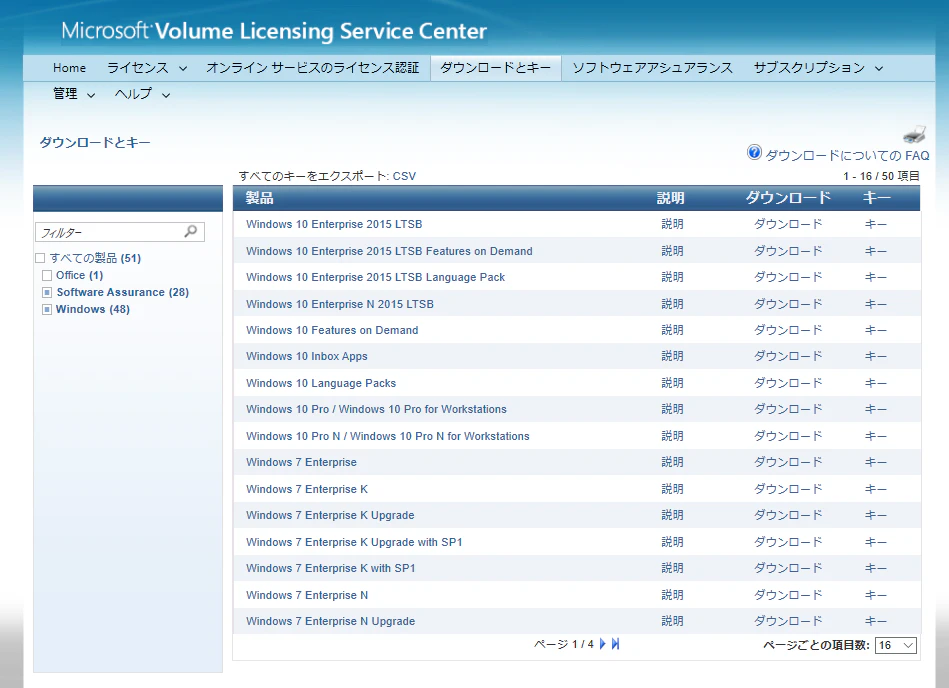Open Windows 7 Enterprise K with SP1
The height and width of the screenshot is (688, 949).
[330, 568]
